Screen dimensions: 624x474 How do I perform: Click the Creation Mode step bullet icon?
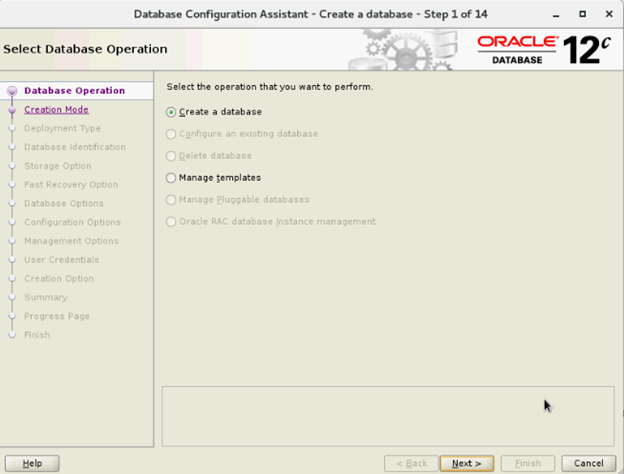[x=12, y=110]
